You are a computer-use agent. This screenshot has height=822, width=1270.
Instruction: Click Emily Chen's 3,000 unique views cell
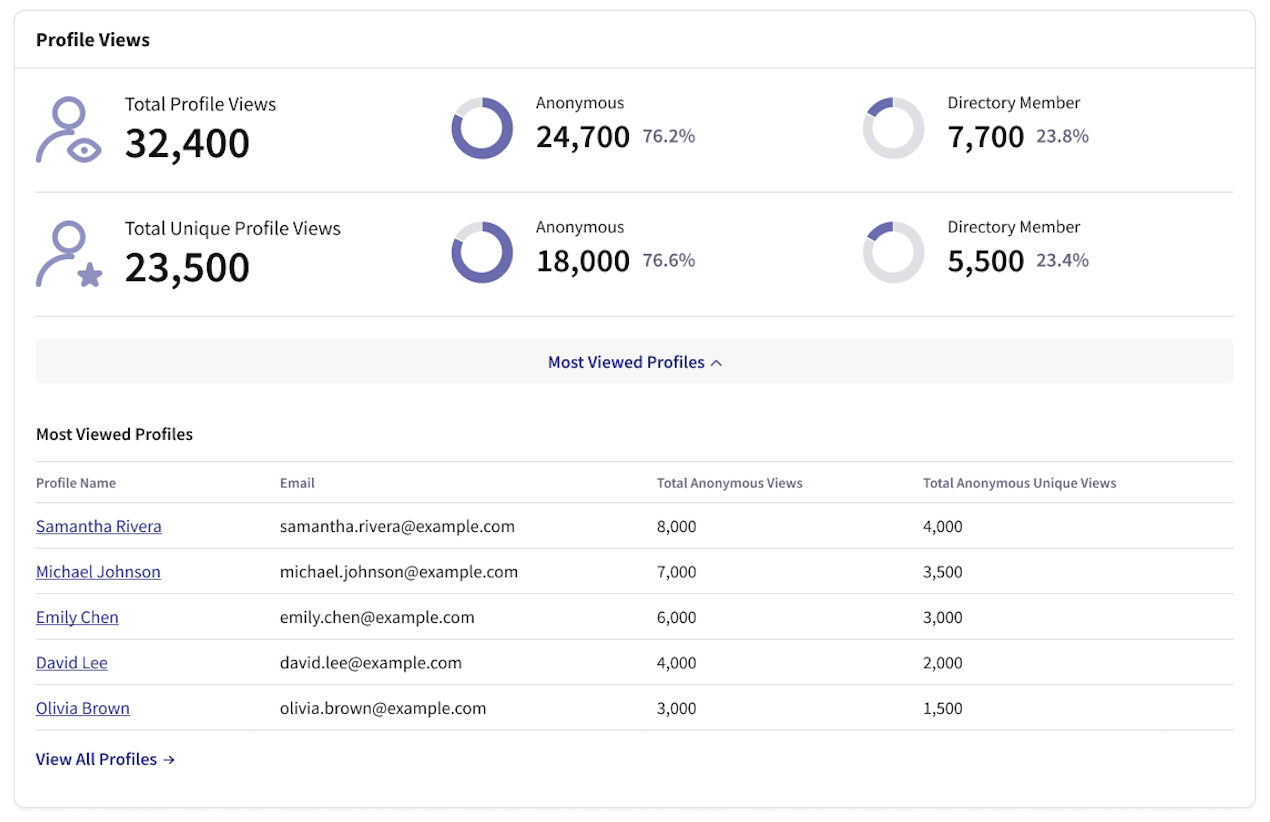tap(943, 617)
